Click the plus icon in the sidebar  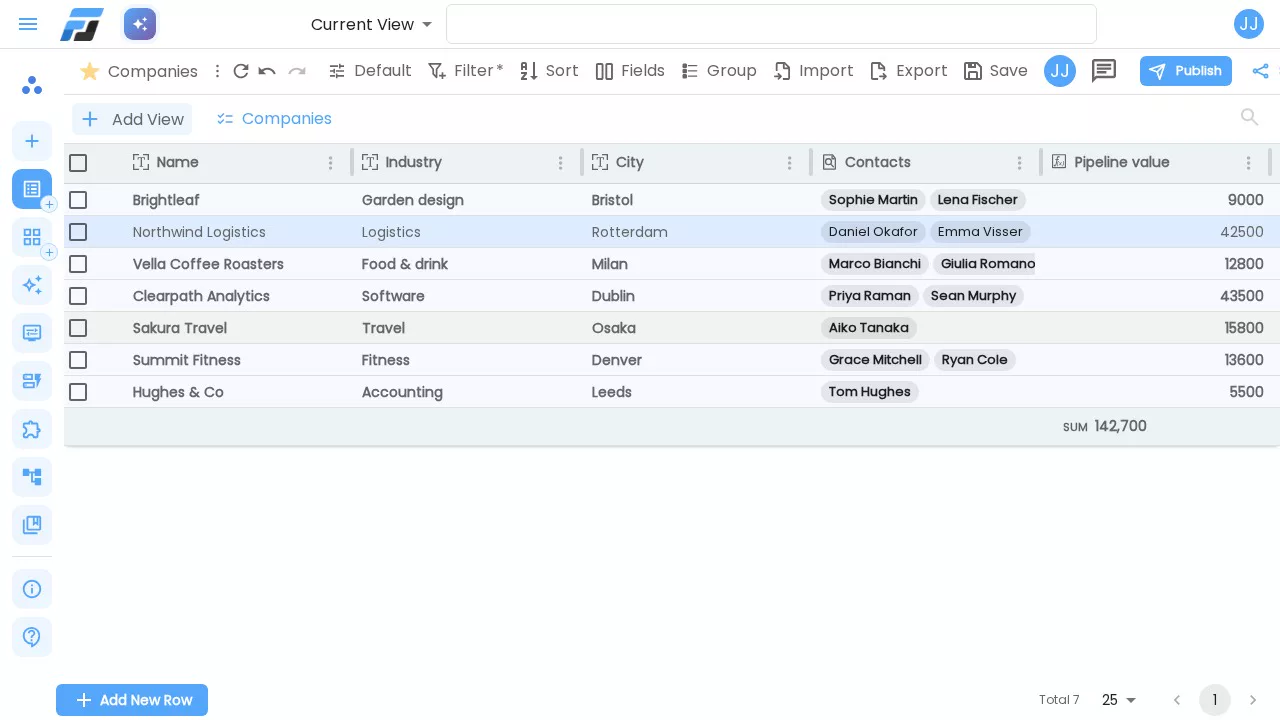pyautogui.click(x=32, y=141)
